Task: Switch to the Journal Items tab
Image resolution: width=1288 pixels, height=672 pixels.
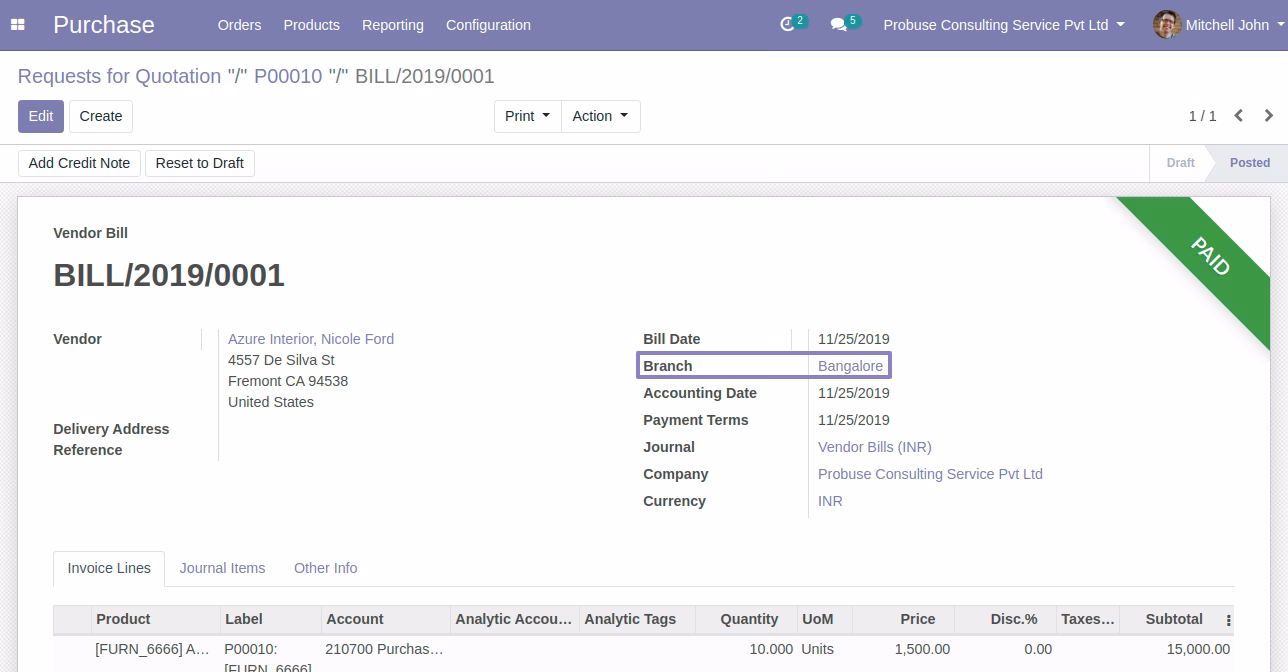Action: (x=222, y=568)
